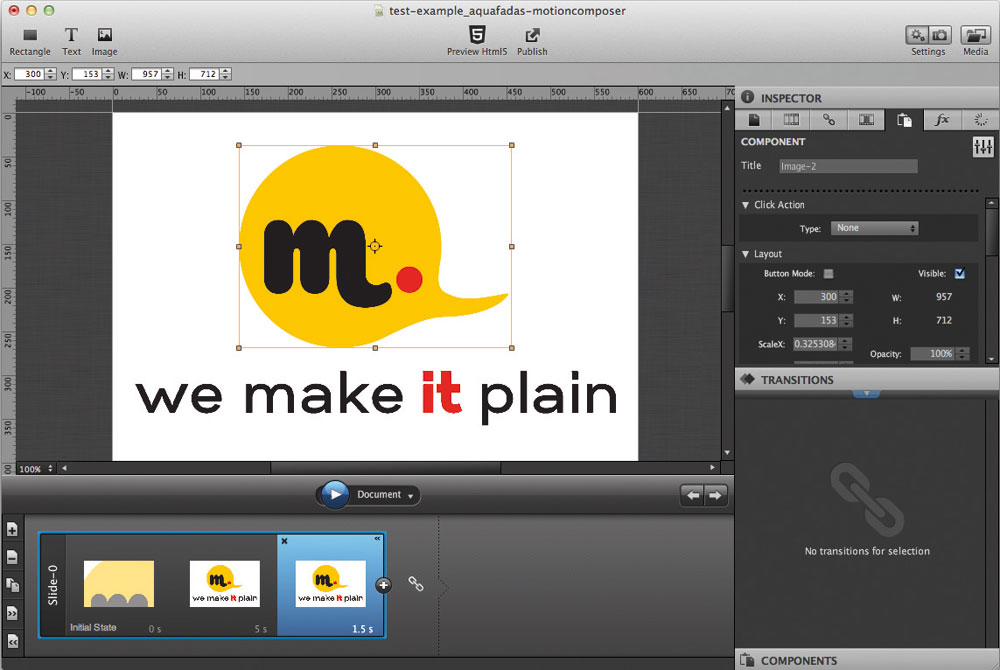
Task: Toggle the Visible checkbox
Action: (960, 273)
